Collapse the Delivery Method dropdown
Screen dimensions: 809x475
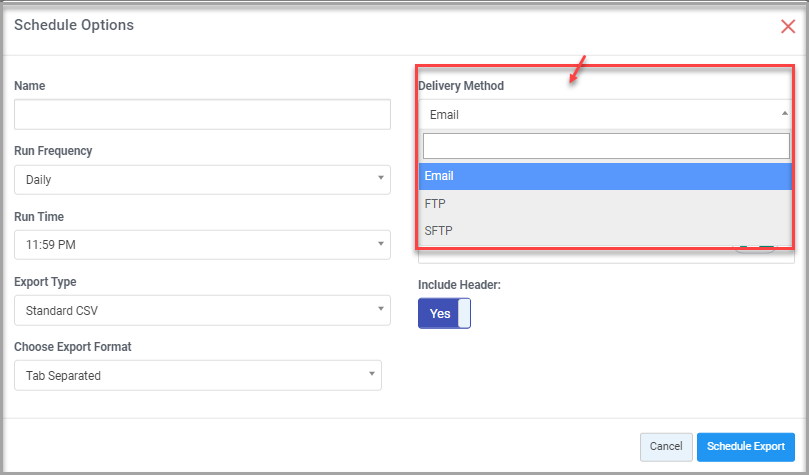point(606,114)
